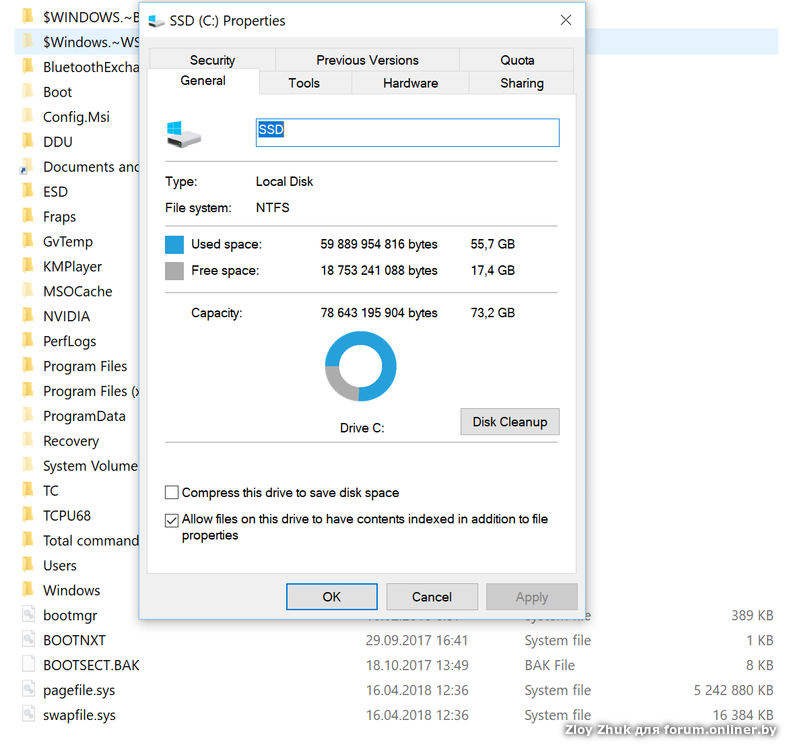This screenshot has height=753, width=800.
Task: Select the bootmgr file icon
Action: 29,615
